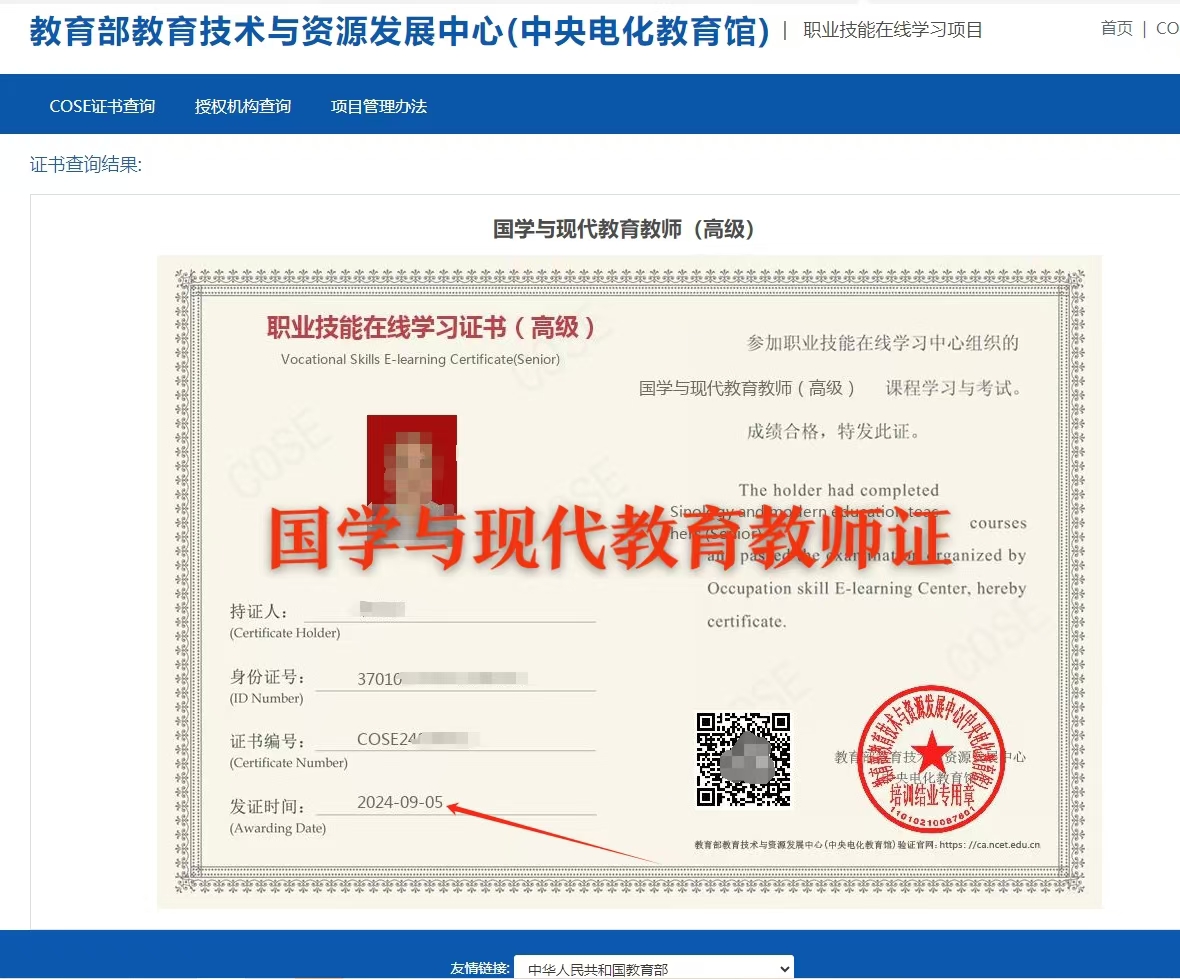1180x979 pixels.
Task: Click the (Awarding Date) caption
Action: (278, 828)
